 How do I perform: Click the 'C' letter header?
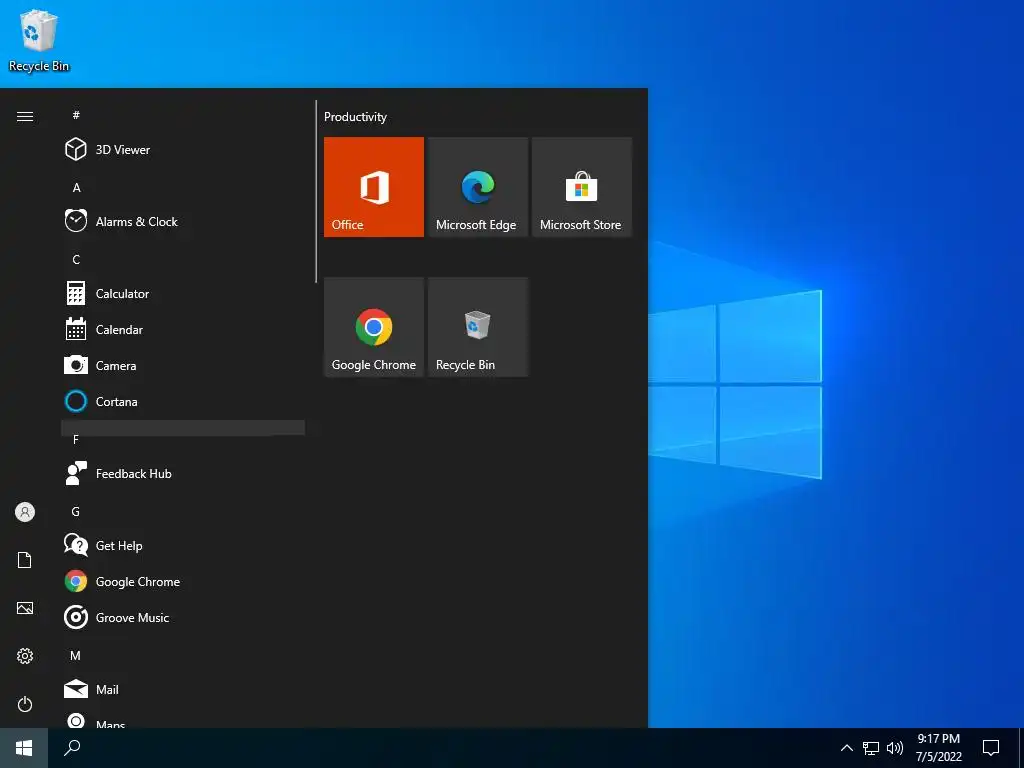[76, 259]
